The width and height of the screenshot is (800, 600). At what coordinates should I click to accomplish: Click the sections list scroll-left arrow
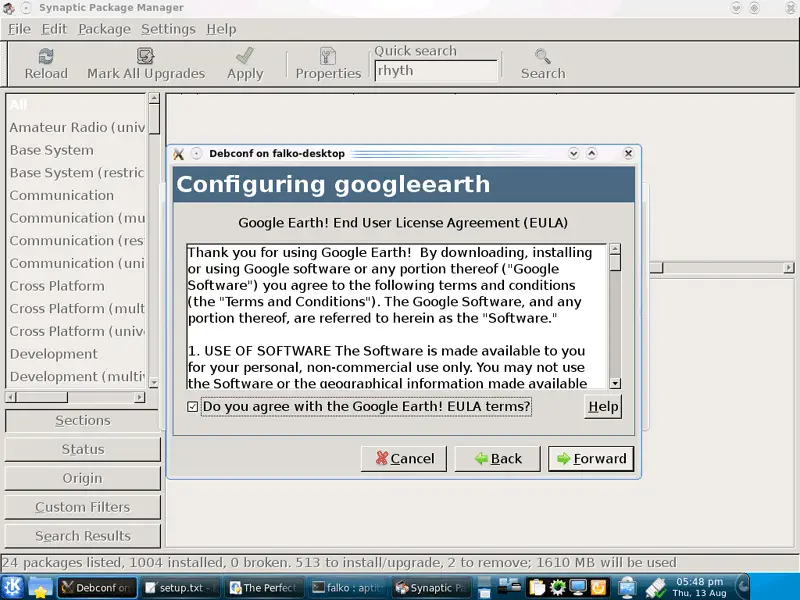[x=11, y=397]
